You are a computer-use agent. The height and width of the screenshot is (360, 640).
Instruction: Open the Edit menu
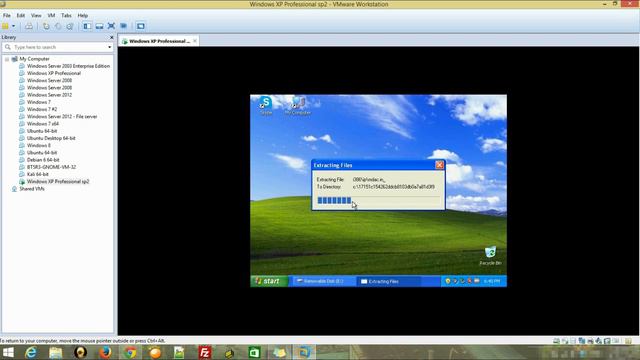[21, 16]
